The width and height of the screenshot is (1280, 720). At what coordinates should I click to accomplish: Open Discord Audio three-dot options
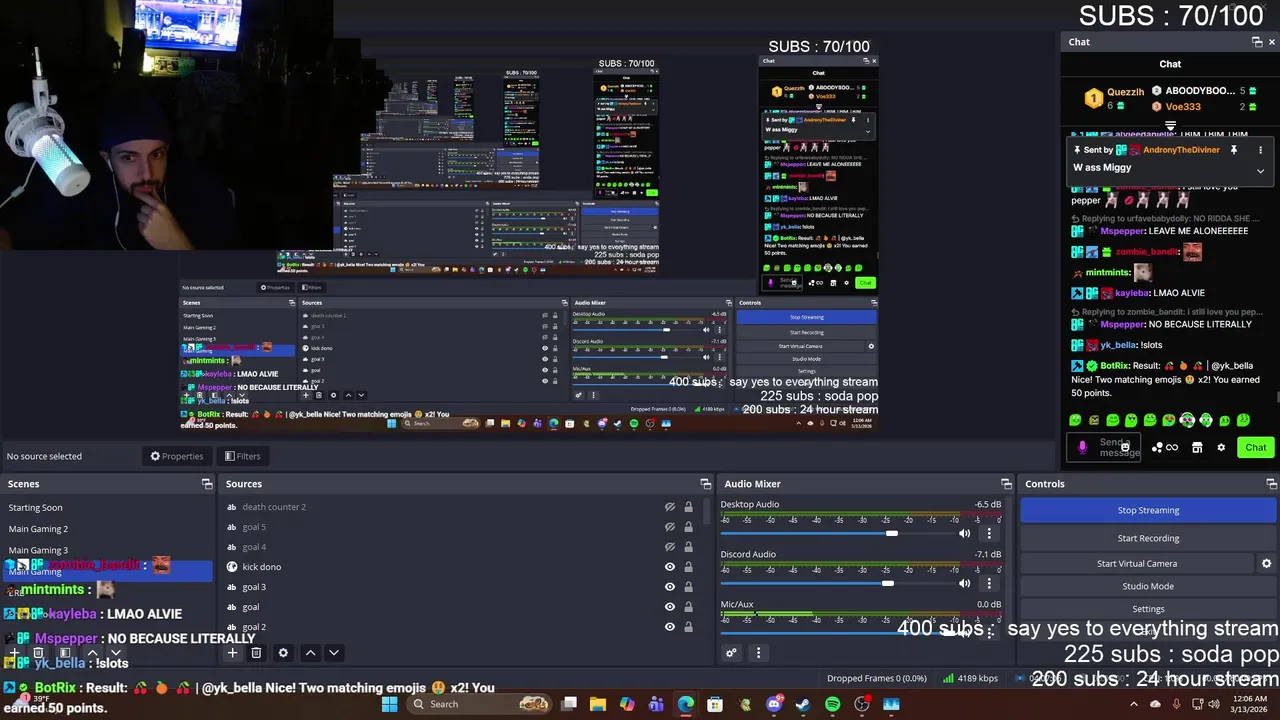tap(989, 583)
